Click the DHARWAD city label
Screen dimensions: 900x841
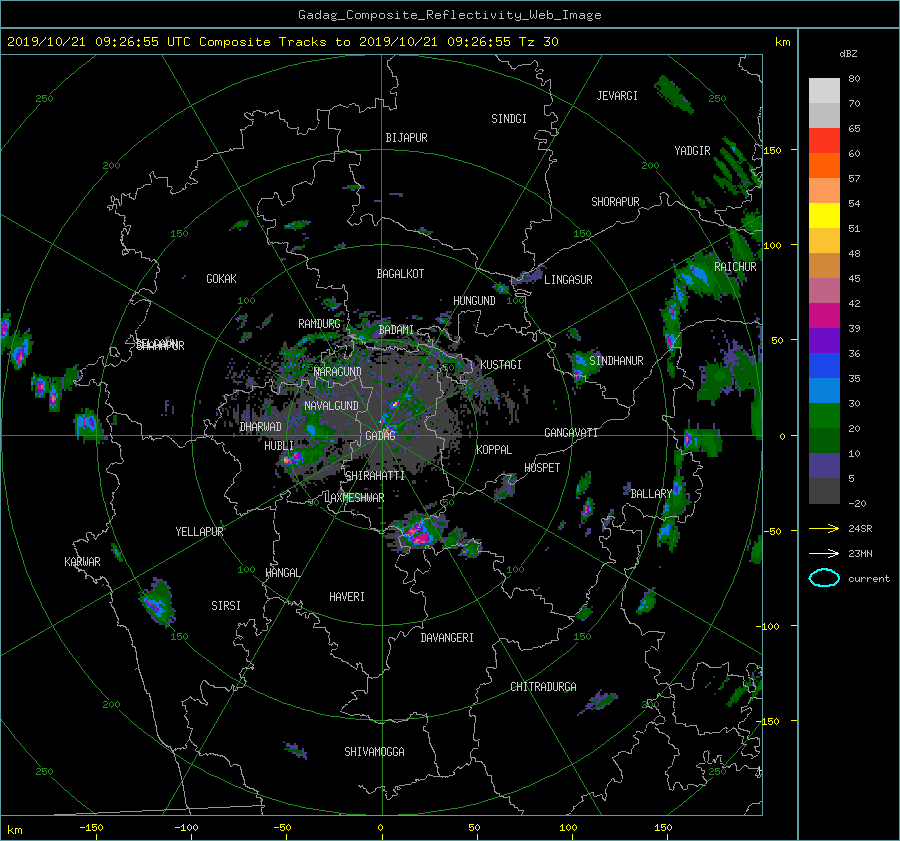tap(261, 427)
